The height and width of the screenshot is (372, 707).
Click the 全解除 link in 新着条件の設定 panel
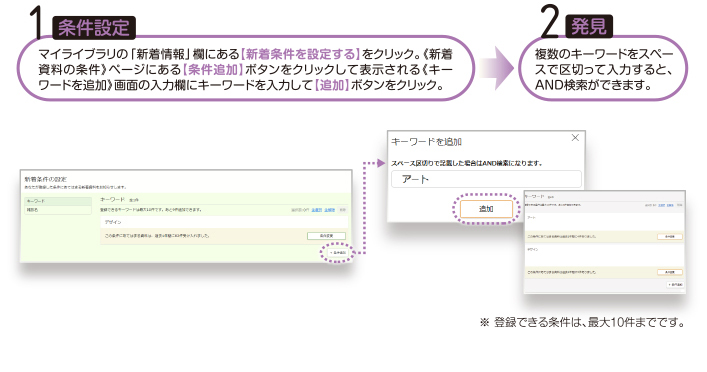(330, 210)
